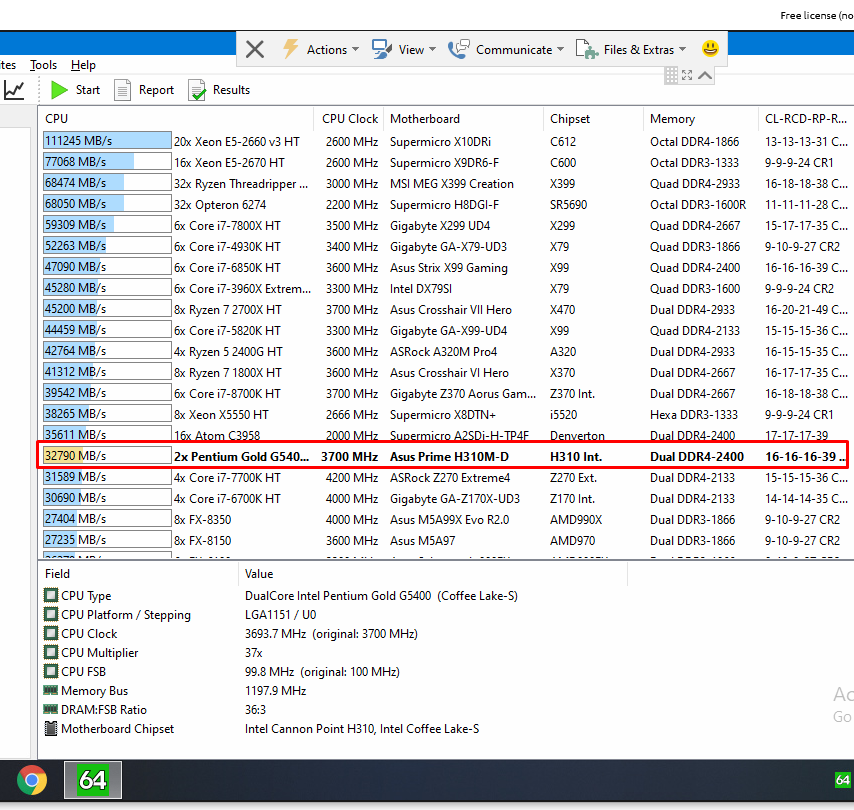The height and width of the screenshot is (810, 854).
Task: Select the highlighted 32790 MB/s bar
Action: click(107, 456)
